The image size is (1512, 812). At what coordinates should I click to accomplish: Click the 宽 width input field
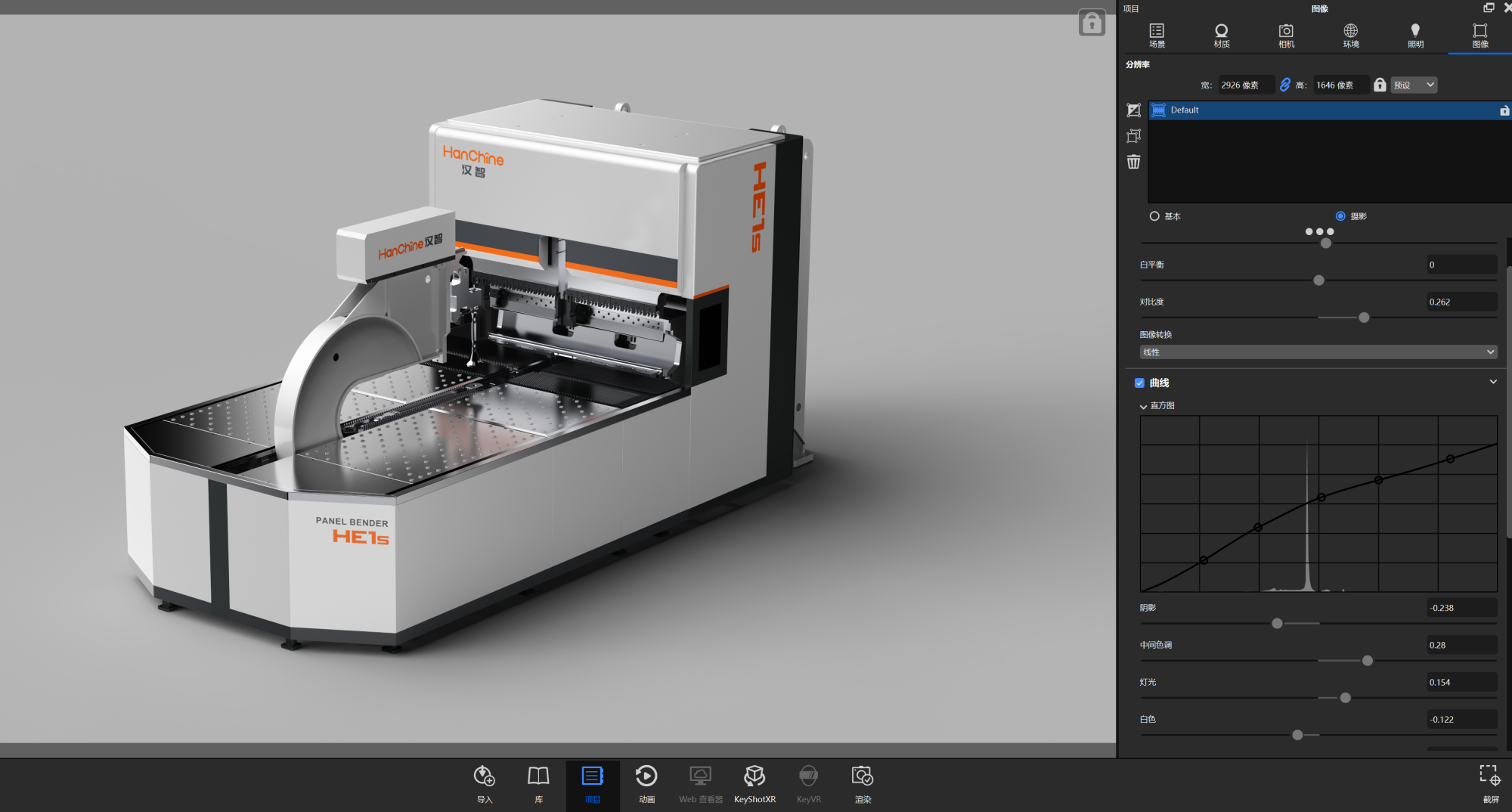coord(1245,85)
